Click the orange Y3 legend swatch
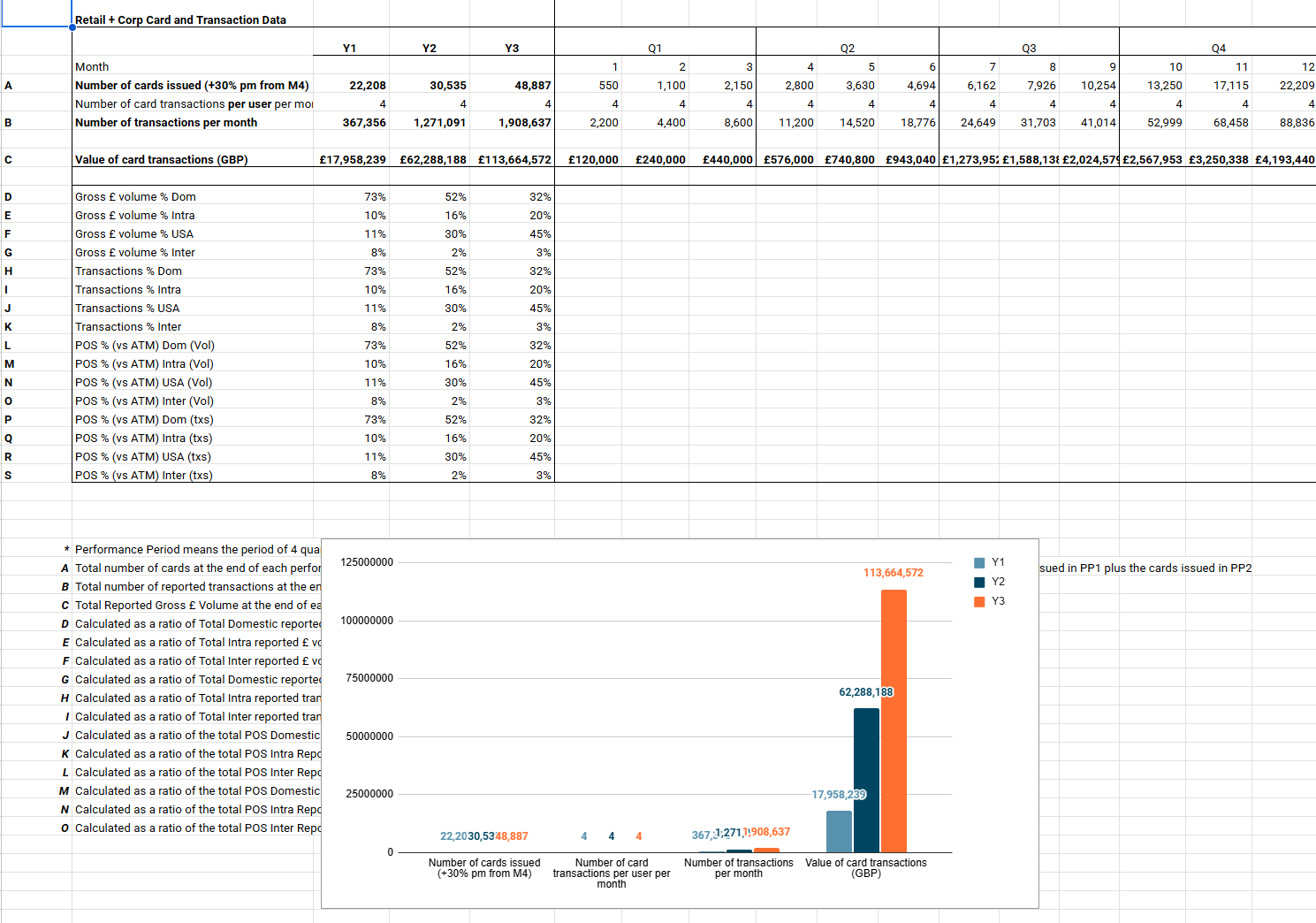The image size is (1316, 923). (x=979, y=602)
